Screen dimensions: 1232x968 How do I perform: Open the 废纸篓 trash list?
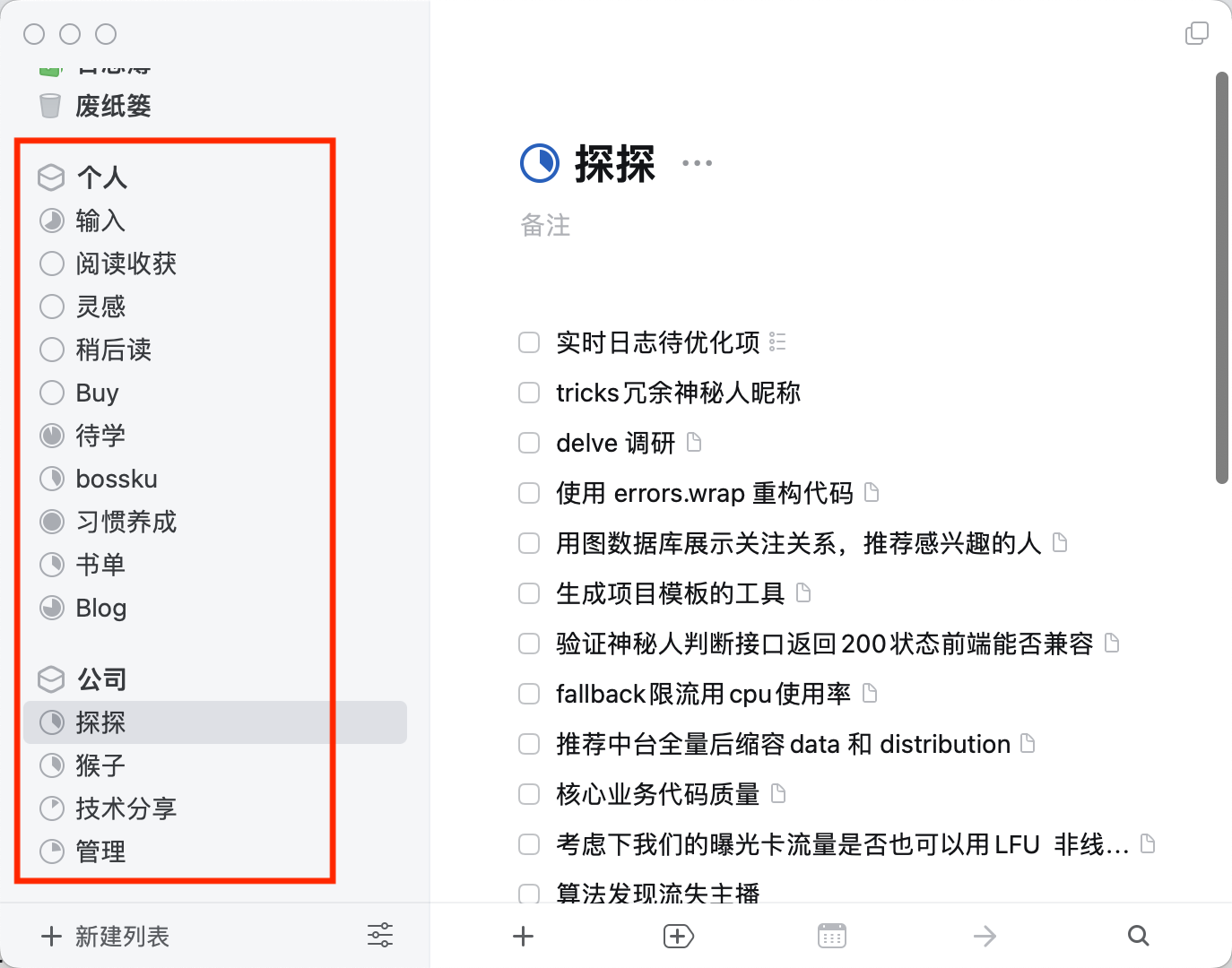tap(113, 106)
